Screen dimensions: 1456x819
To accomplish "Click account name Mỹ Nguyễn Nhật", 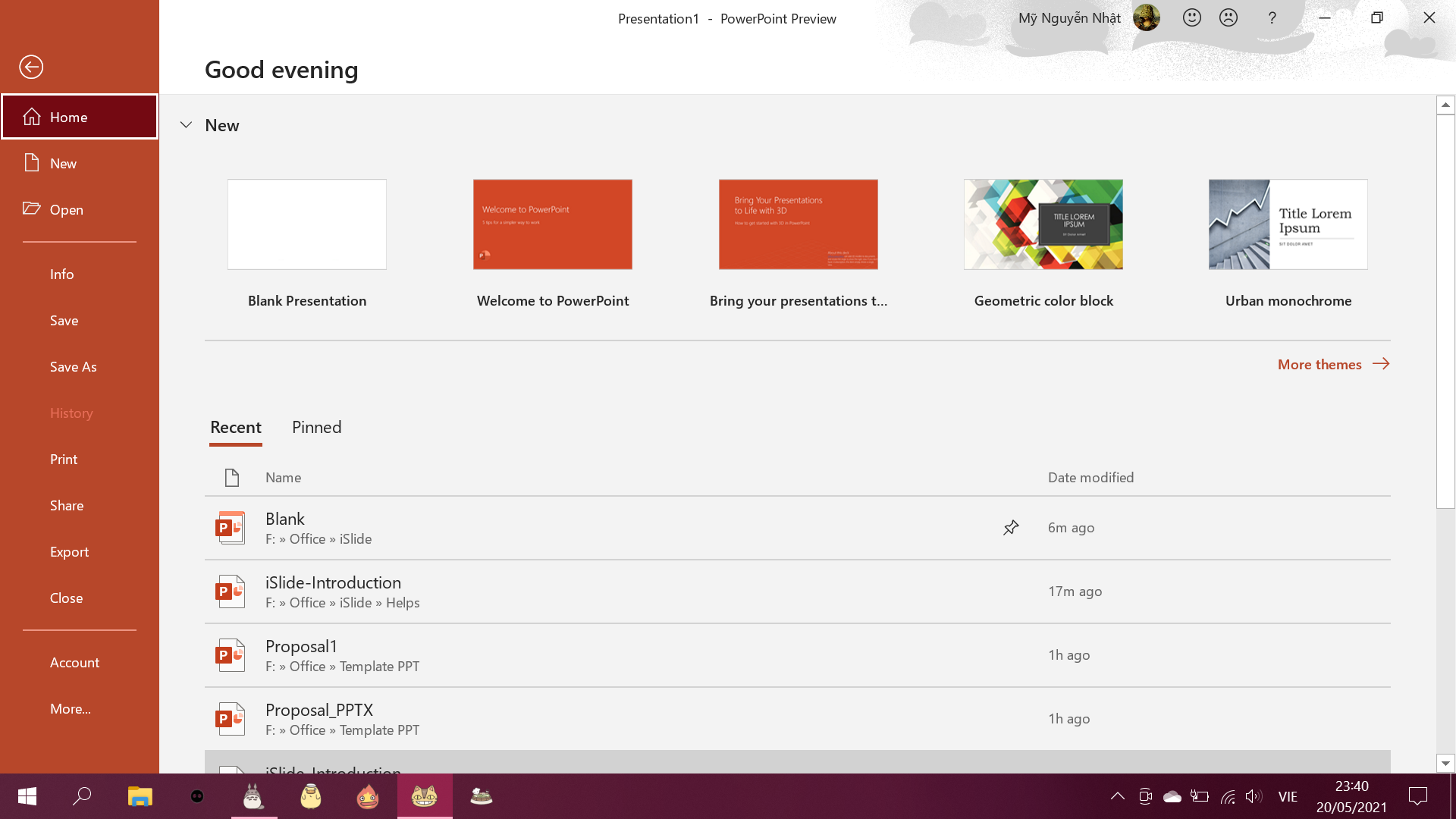I will pos(1069,18).
